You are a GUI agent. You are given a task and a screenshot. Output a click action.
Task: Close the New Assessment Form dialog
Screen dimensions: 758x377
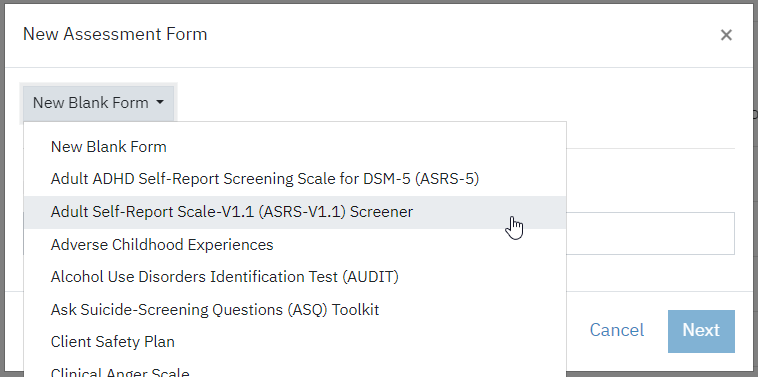[726, 35]
